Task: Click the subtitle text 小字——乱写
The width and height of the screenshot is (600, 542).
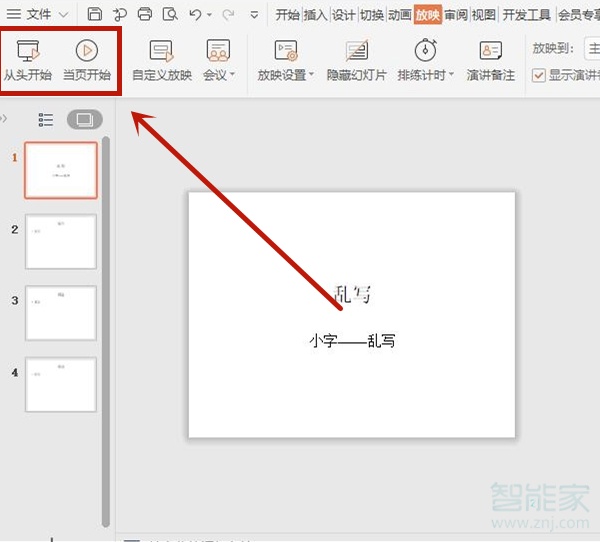Action: (352, 341)
